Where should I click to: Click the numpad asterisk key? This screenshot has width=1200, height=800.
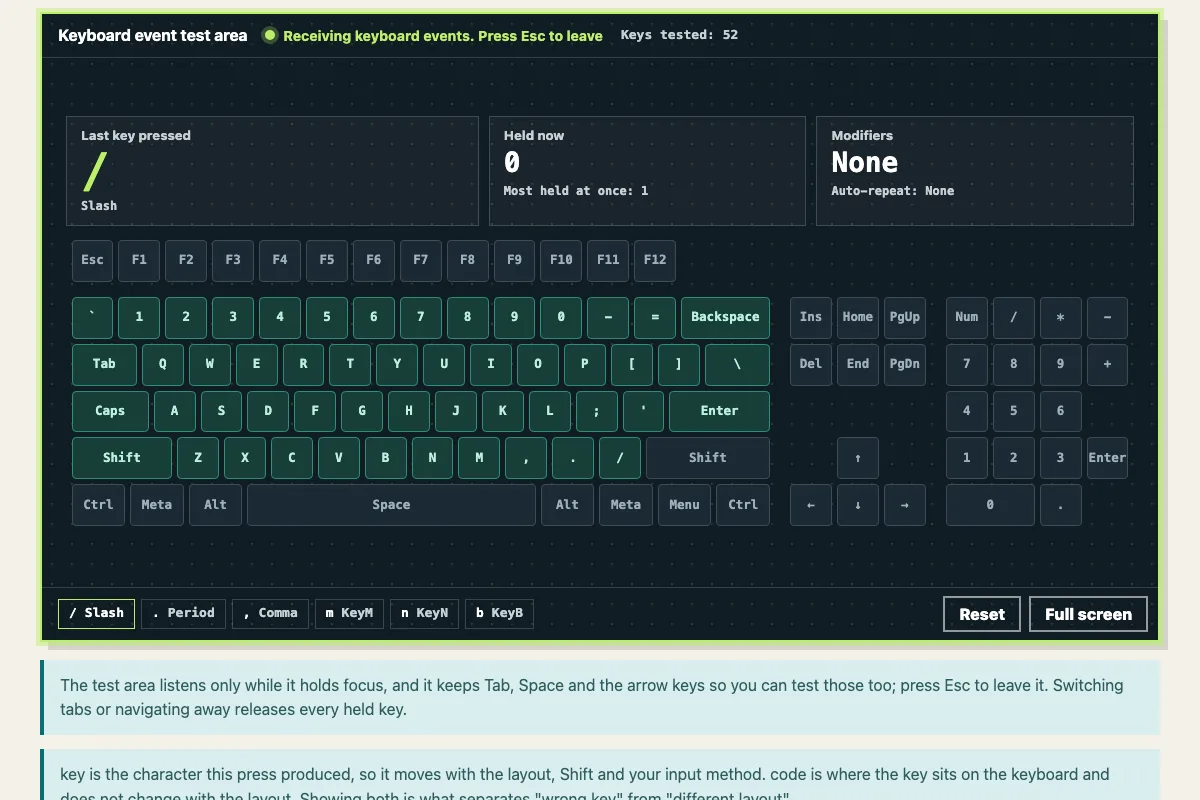pos(1061,317)
